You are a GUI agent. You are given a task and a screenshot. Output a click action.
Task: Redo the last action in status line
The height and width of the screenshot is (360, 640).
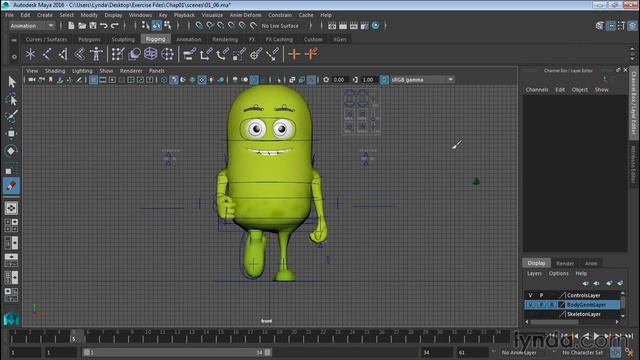(115, 26)
